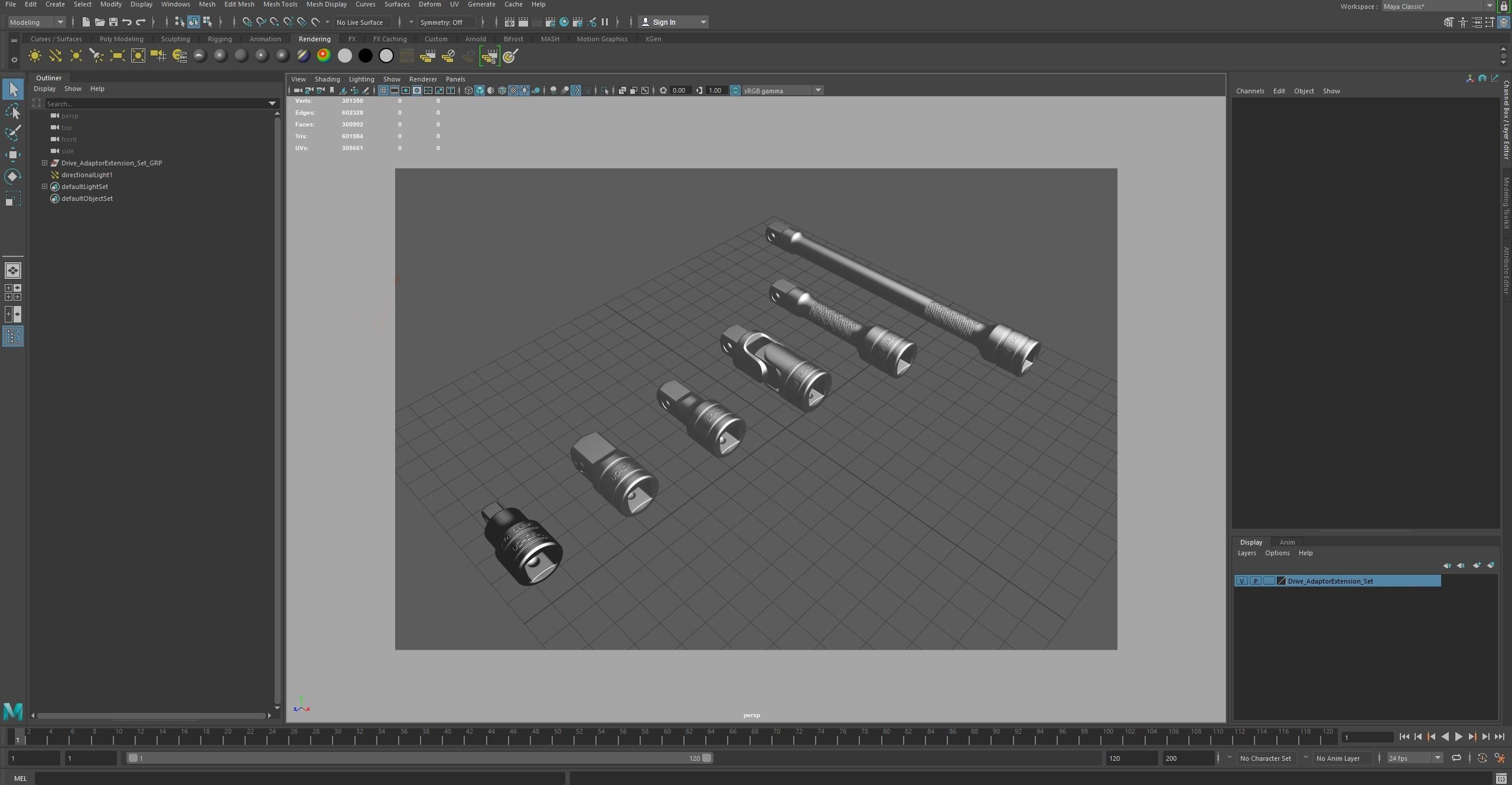Click the Outliner horizontal scrollbar
1512x785 pixels.
[151, 716]
